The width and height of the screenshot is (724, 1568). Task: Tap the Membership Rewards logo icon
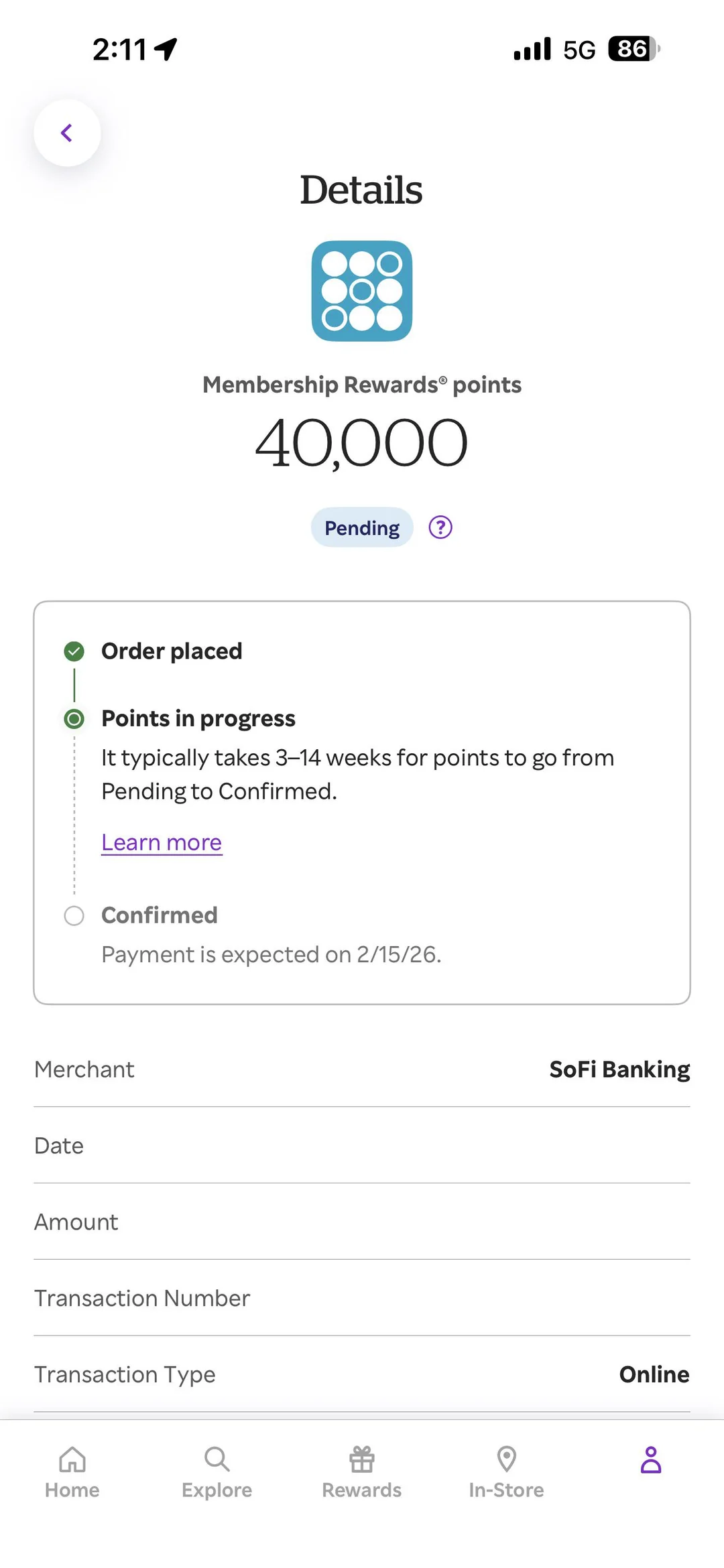click(x=361, y=291)
